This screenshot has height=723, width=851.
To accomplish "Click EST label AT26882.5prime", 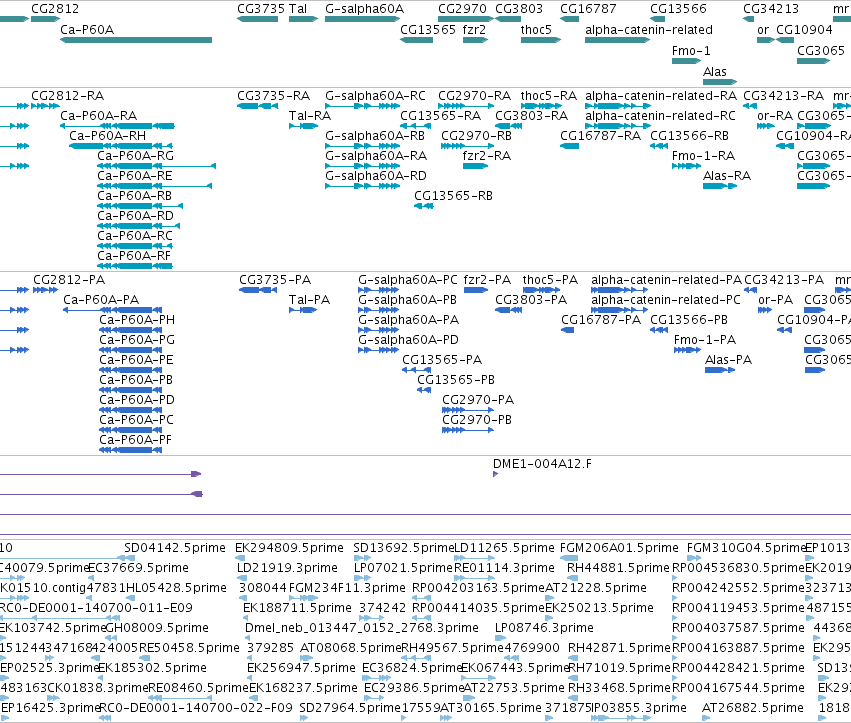I will point(753,708).
